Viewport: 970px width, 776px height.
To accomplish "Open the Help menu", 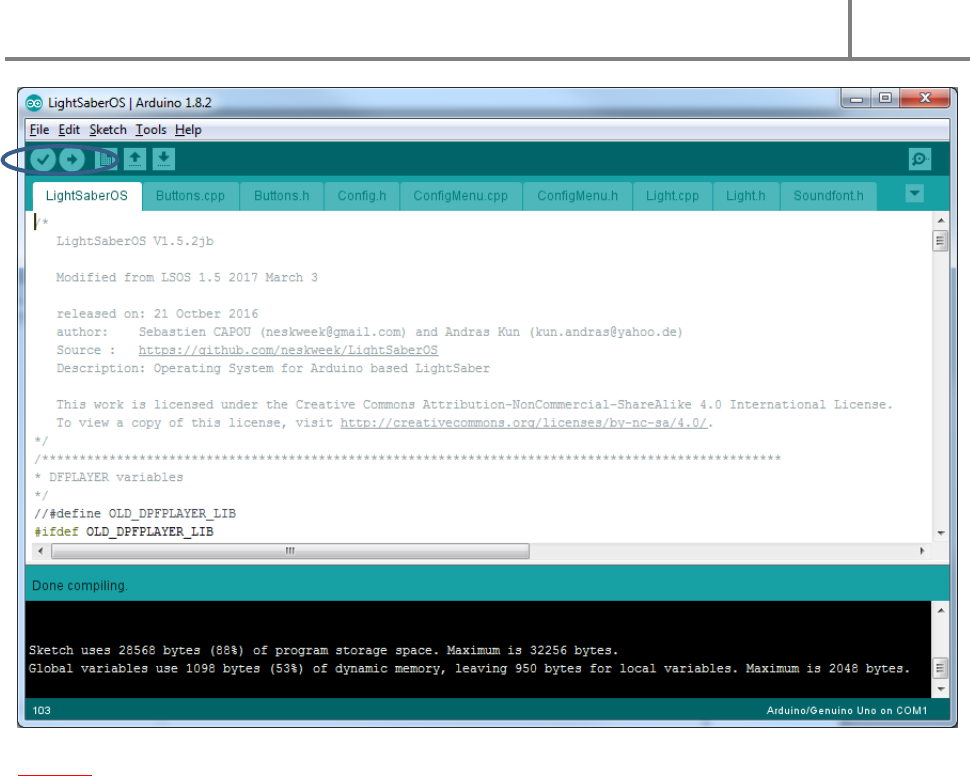I will (188, 130).
